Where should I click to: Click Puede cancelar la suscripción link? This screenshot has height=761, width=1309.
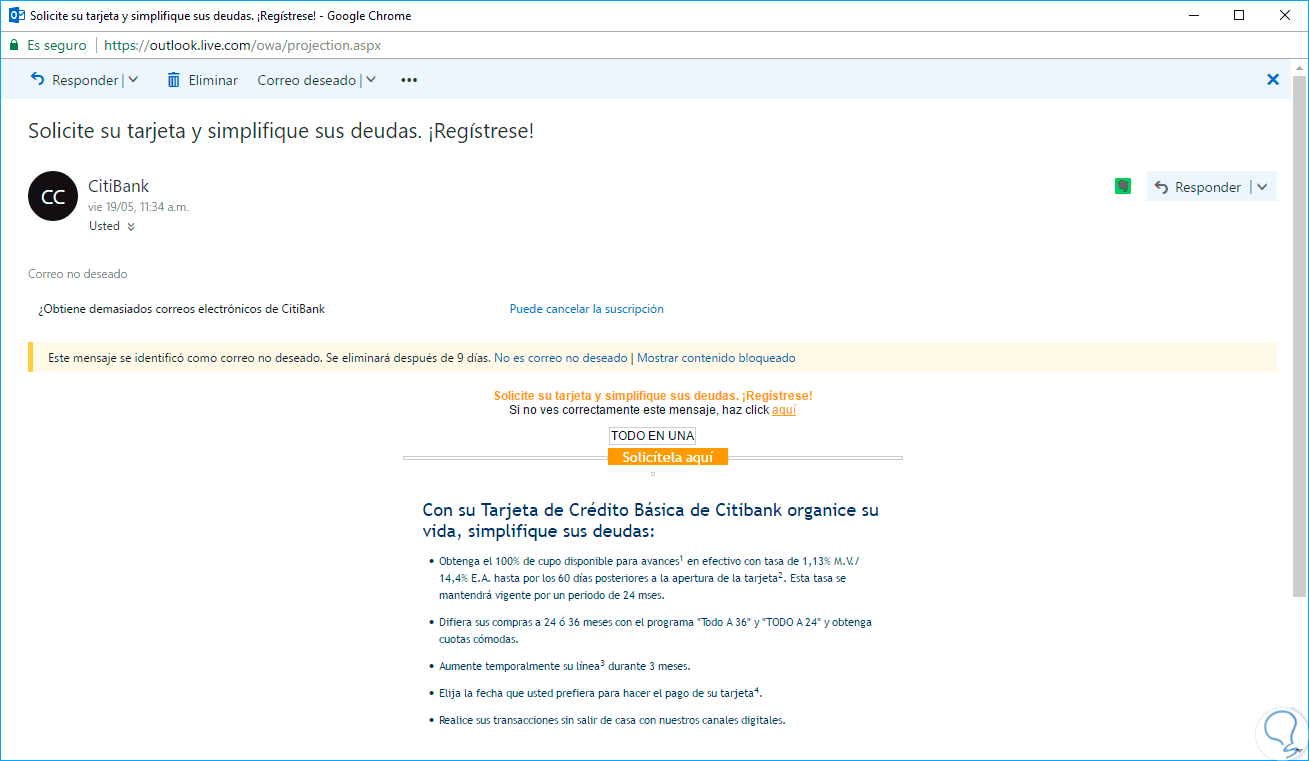click(x=587, y=309)
